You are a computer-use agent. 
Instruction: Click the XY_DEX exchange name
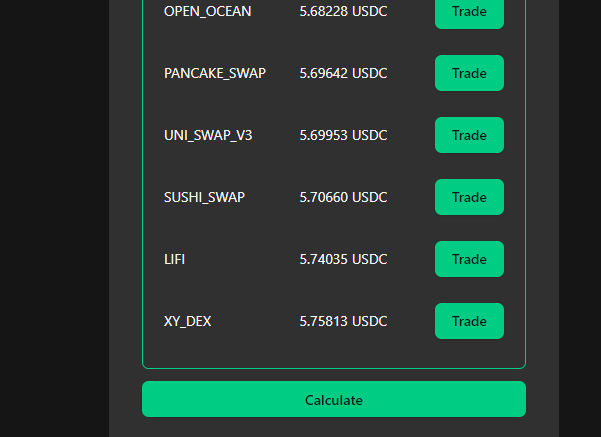[188, 321]
